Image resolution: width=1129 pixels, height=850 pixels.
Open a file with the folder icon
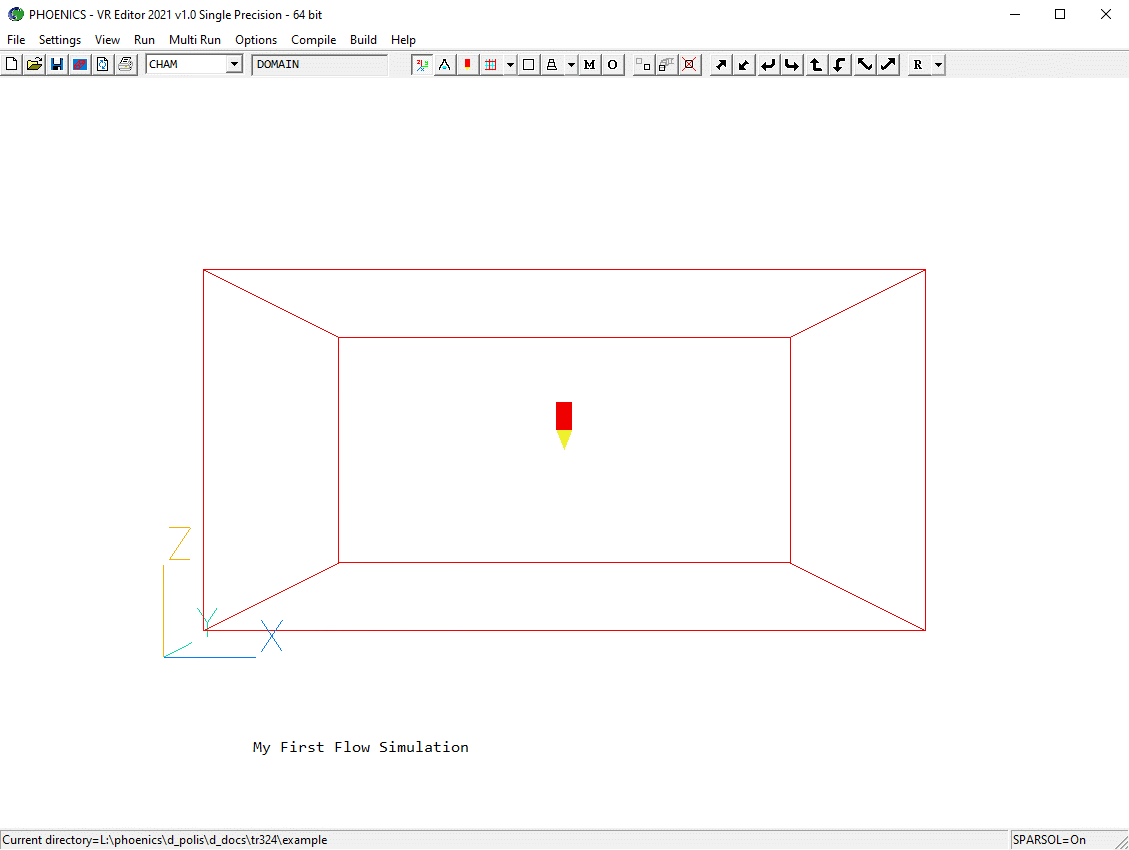tap(34, 65)
